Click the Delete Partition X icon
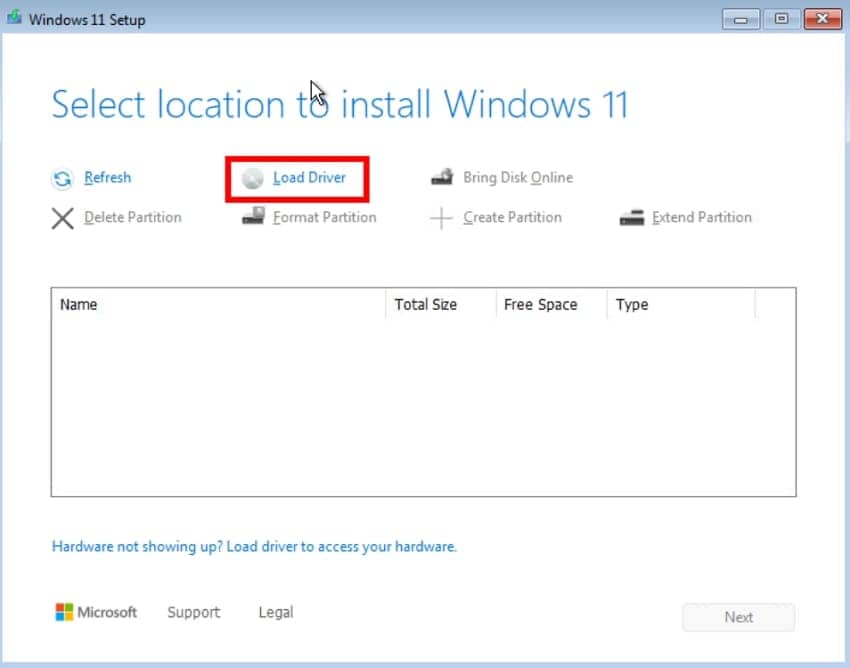 62,219
